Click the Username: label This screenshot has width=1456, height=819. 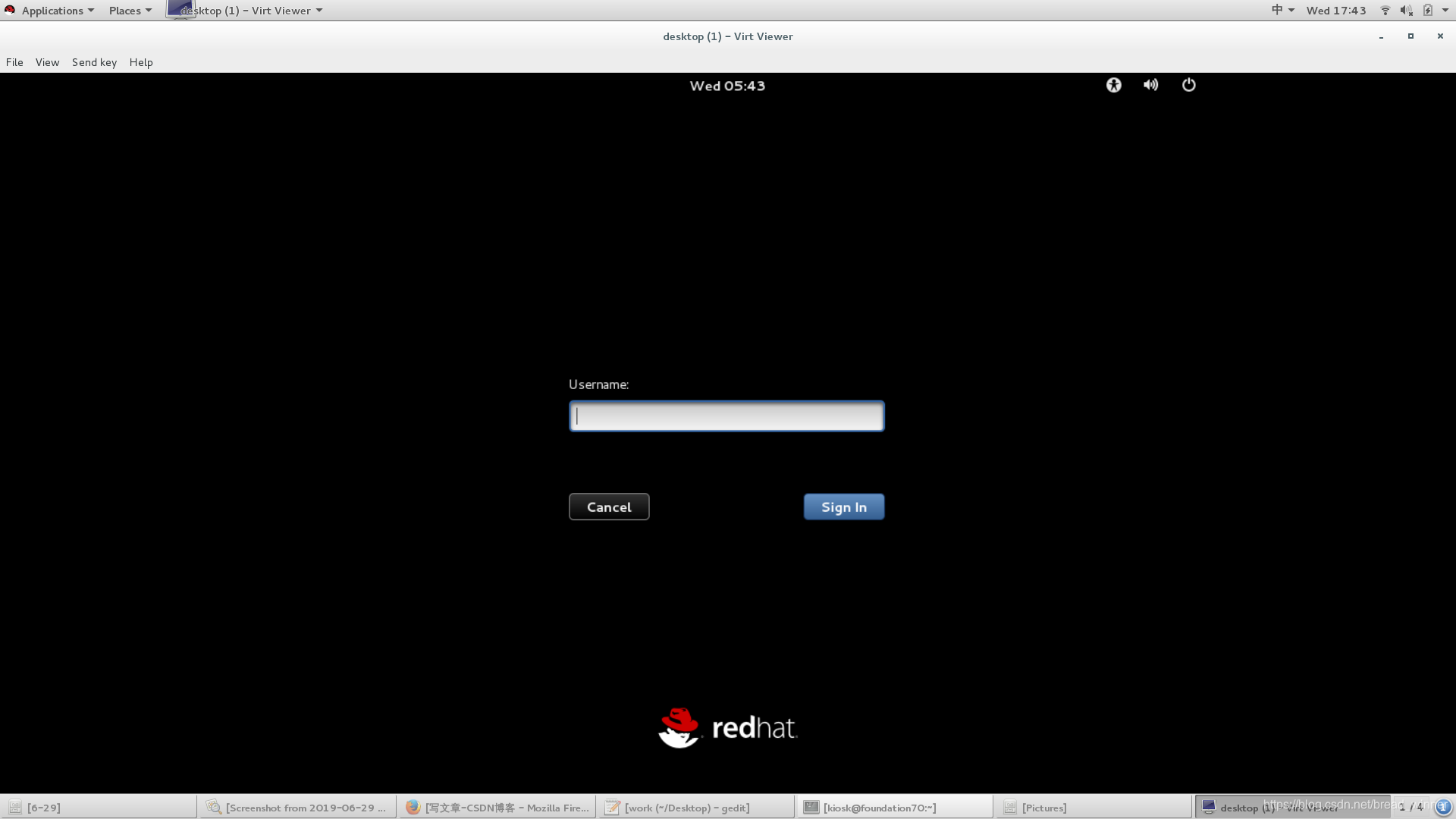598,384
